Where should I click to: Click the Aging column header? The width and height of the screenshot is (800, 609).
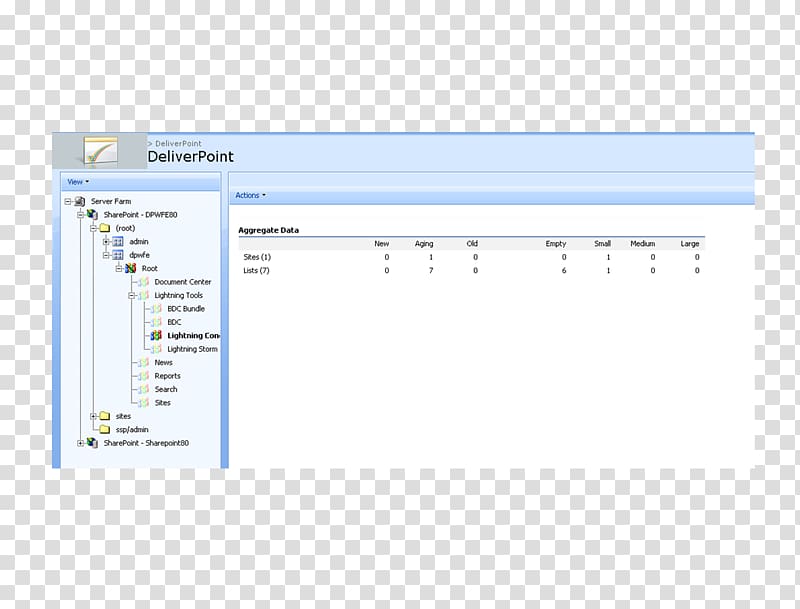click(424, 244)
